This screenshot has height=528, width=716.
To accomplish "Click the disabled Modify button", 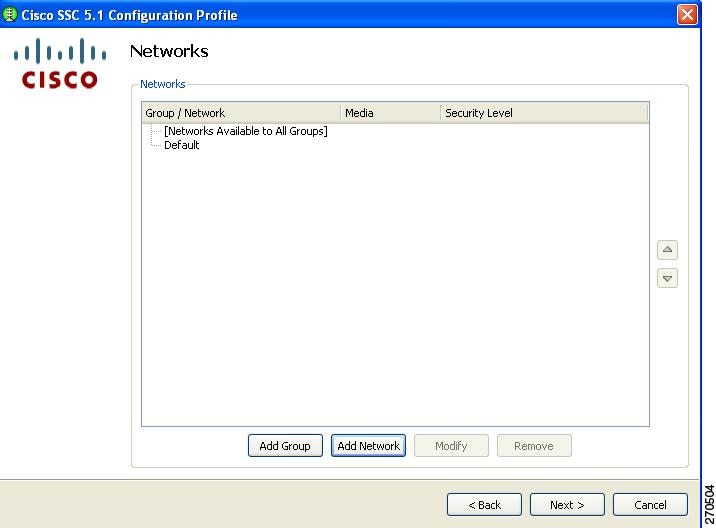I will pos(451,446).
